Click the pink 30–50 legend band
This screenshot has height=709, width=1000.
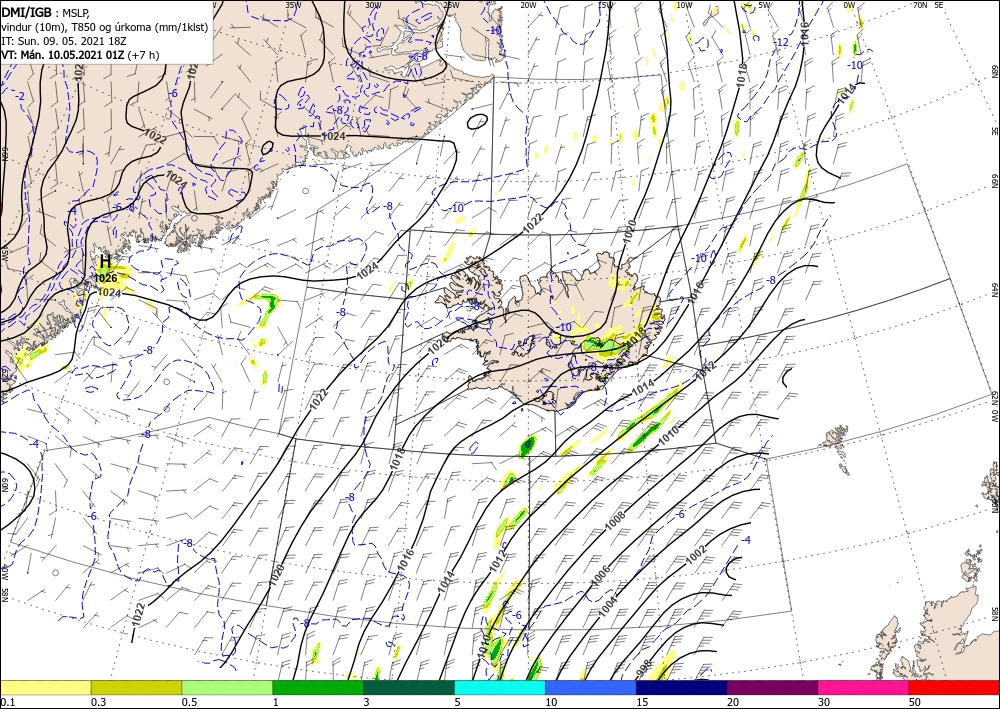click(x=864, y=687)
